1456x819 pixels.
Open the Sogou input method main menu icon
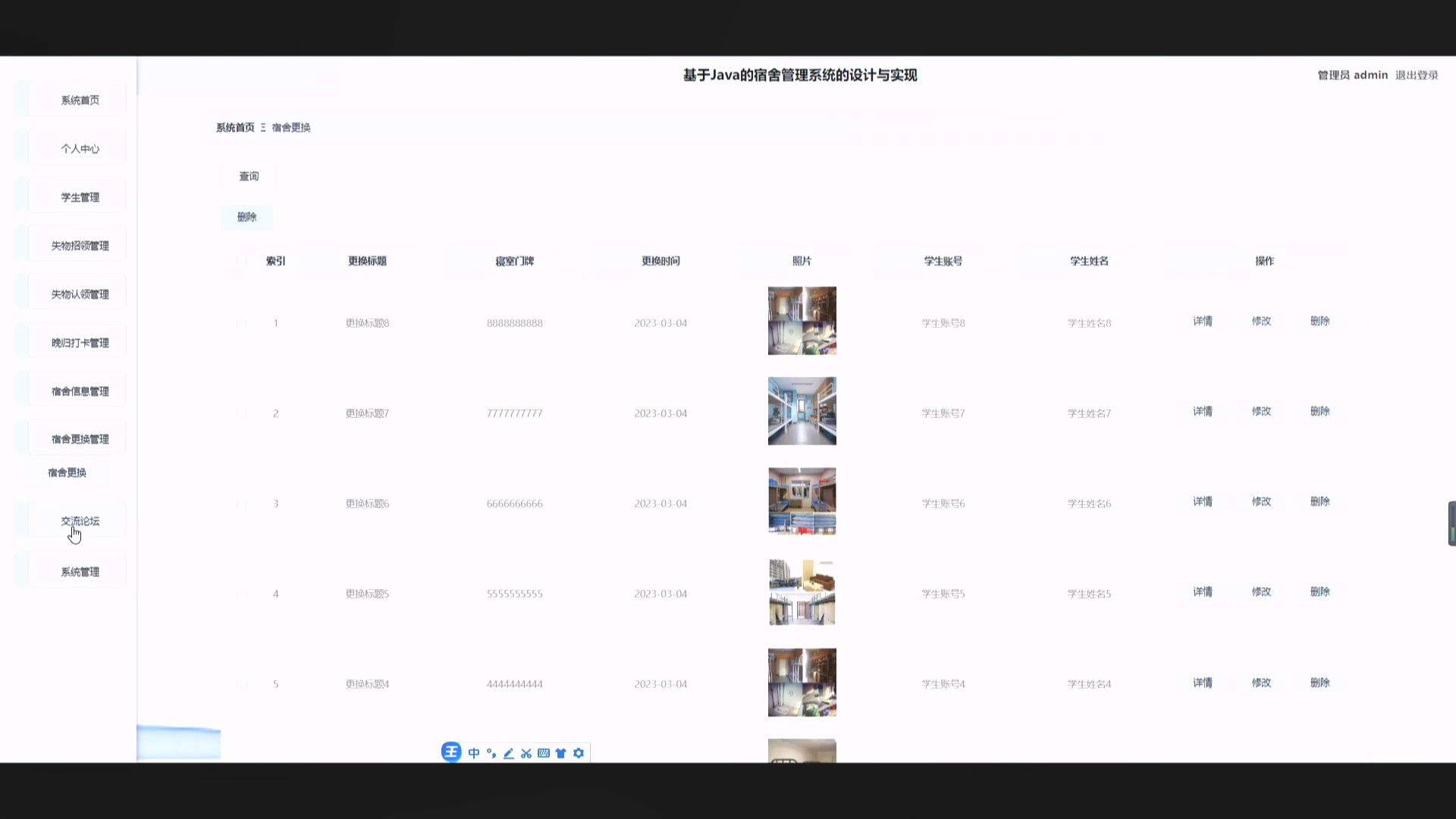tap(451, 752)
